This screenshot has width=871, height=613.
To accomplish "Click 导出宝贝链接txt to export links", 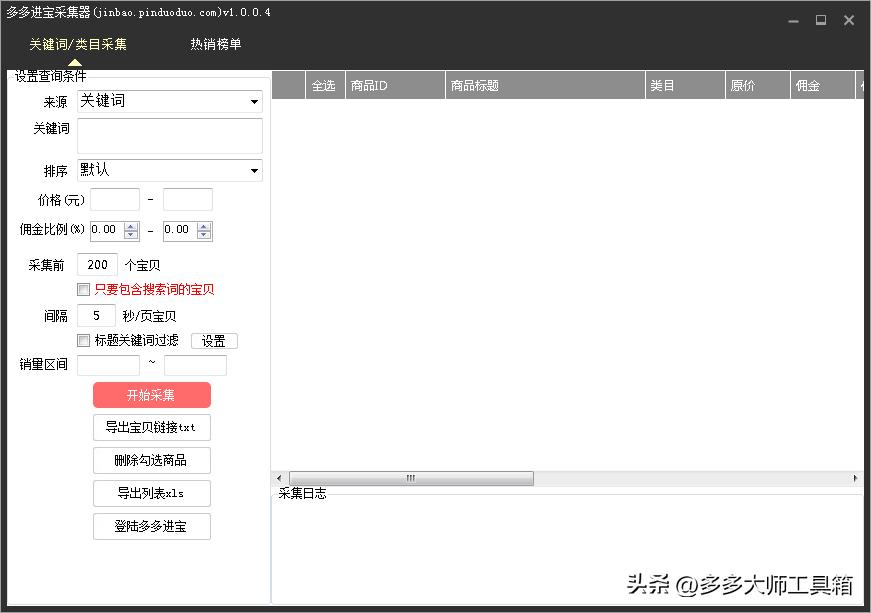I will 151,427.
